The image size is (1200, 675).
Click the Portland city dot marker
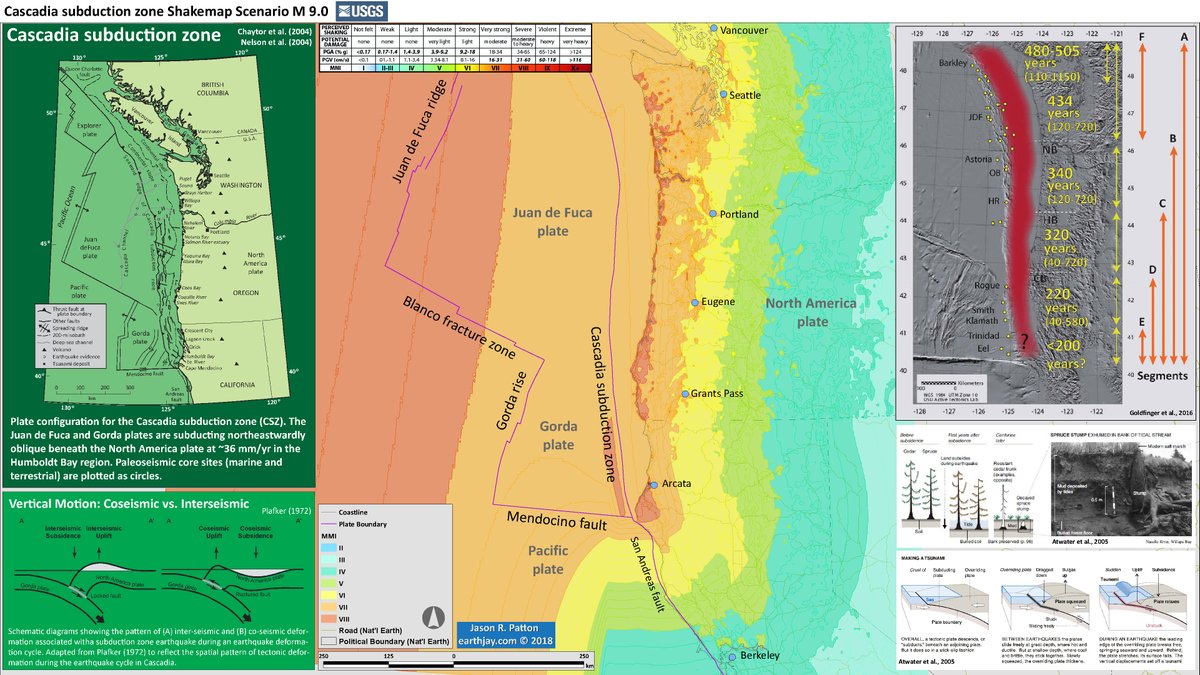(x=712, y=214)
